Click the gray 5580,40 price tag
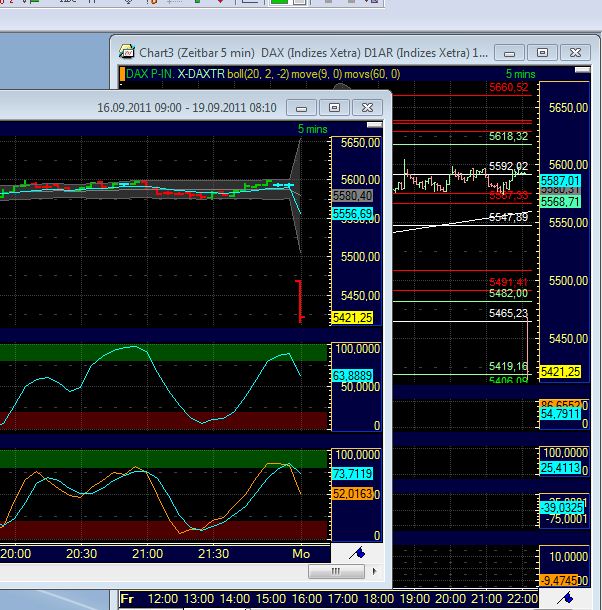Viewport: 602px width, 610px height. 352,196
